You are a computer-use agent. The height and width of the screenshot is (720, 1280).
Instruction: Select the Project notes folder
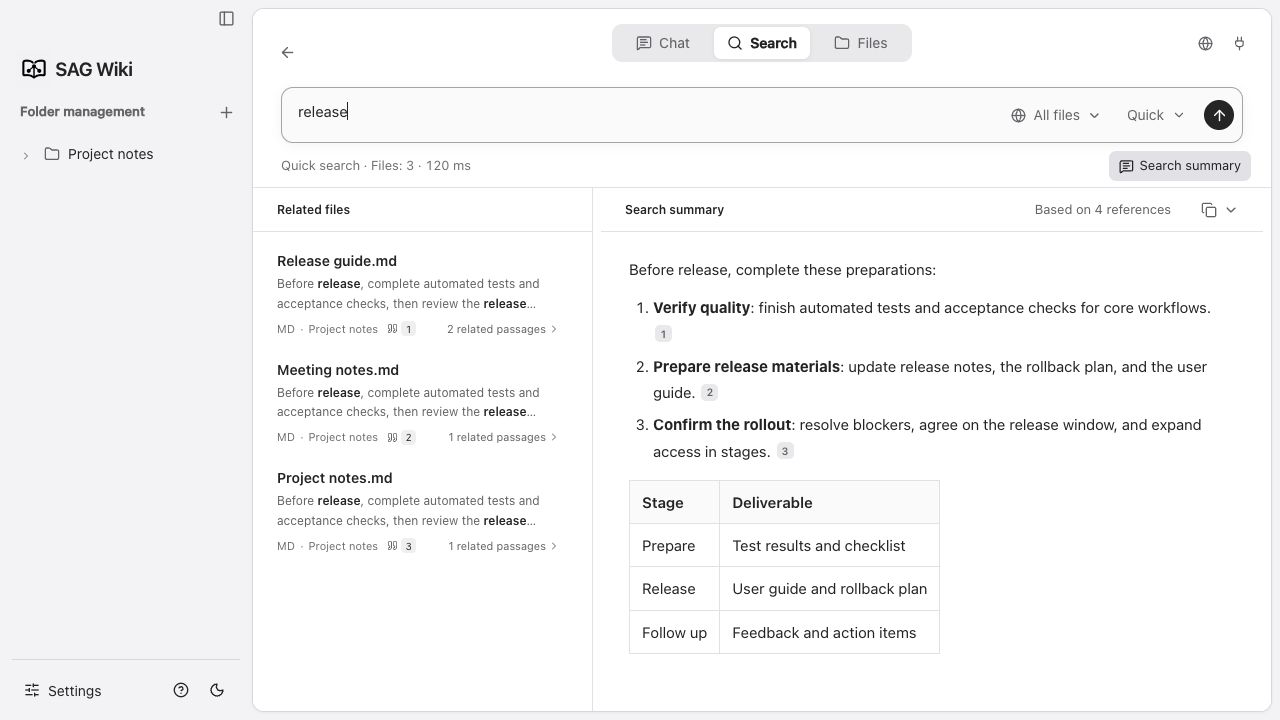point(110,154)
